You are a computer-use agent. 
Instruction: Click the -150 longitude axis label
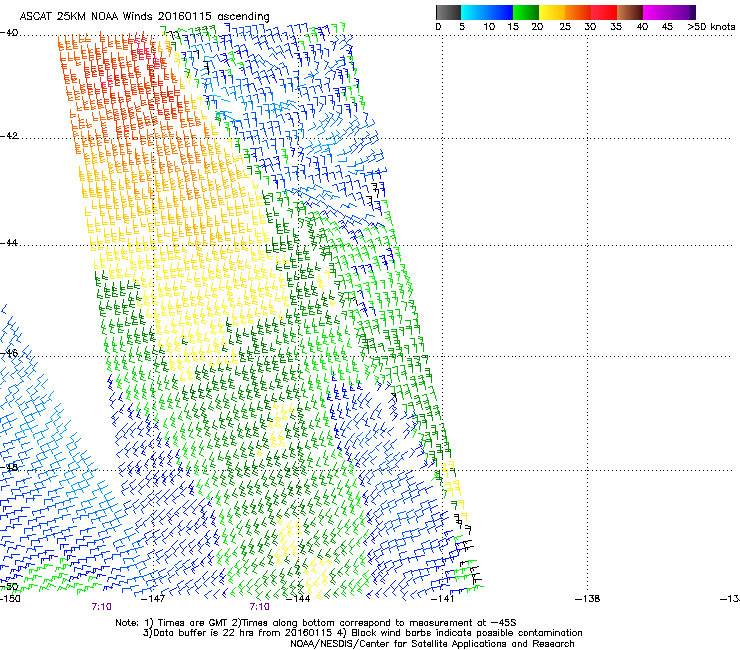(10, 599)
